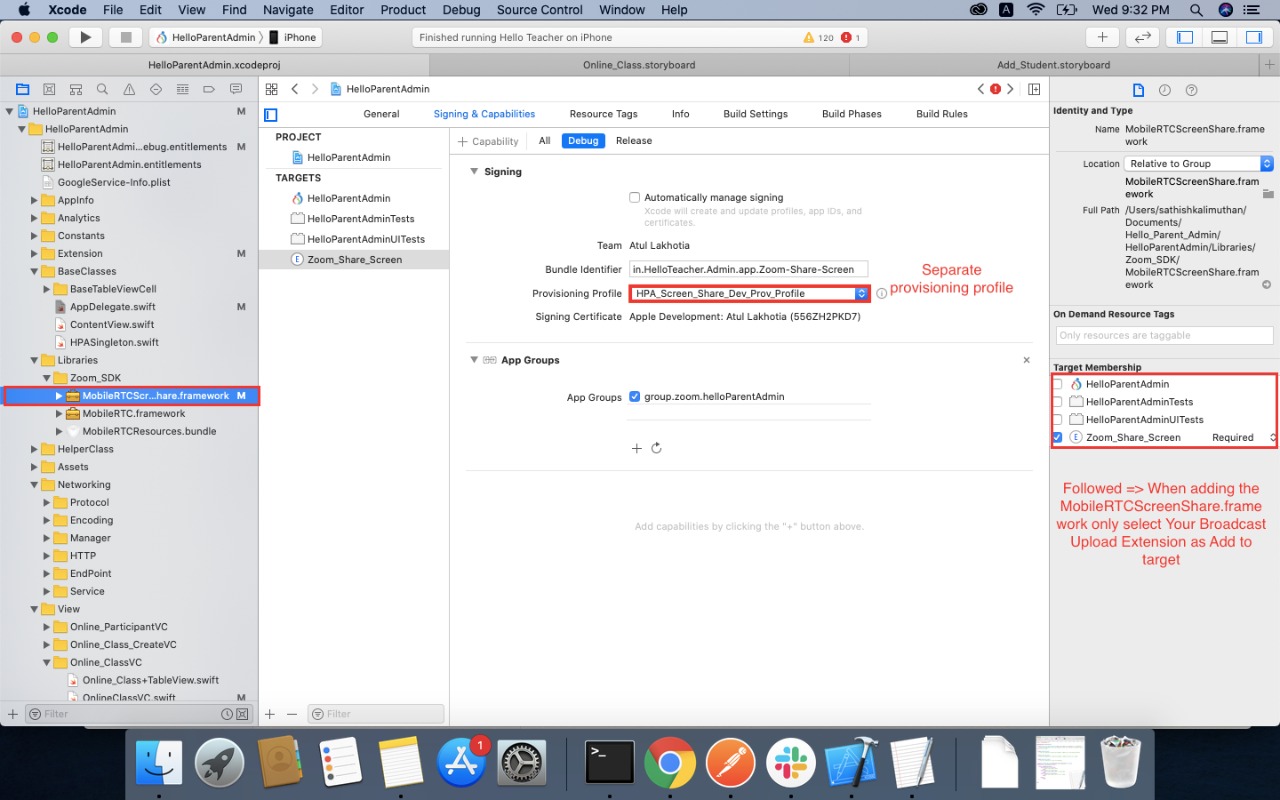Toggle the Debug area visibility
This screenshot has width=1280, height=800.
tap(1219, 37)
